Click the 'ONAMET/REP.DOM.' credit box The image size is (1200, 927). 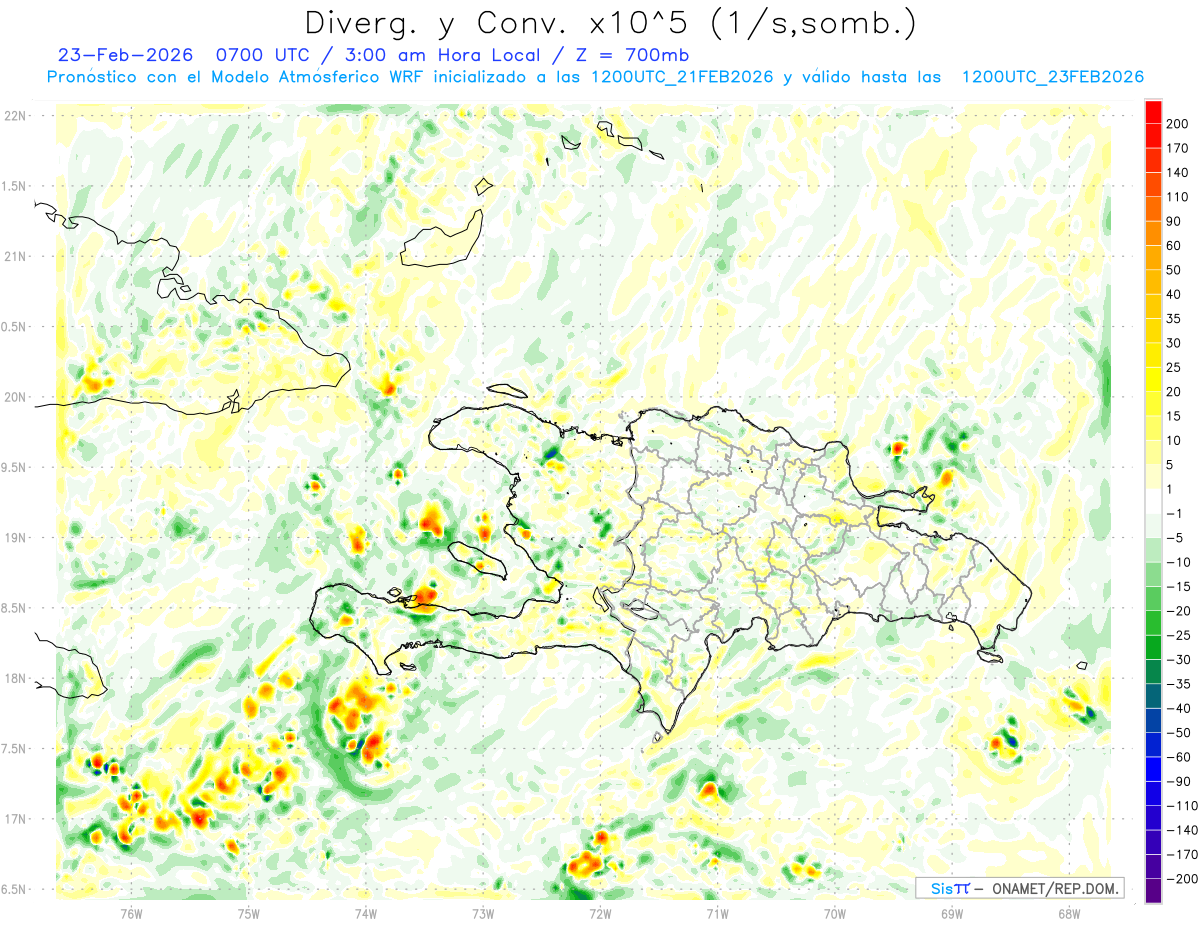tap(1020, 888)
